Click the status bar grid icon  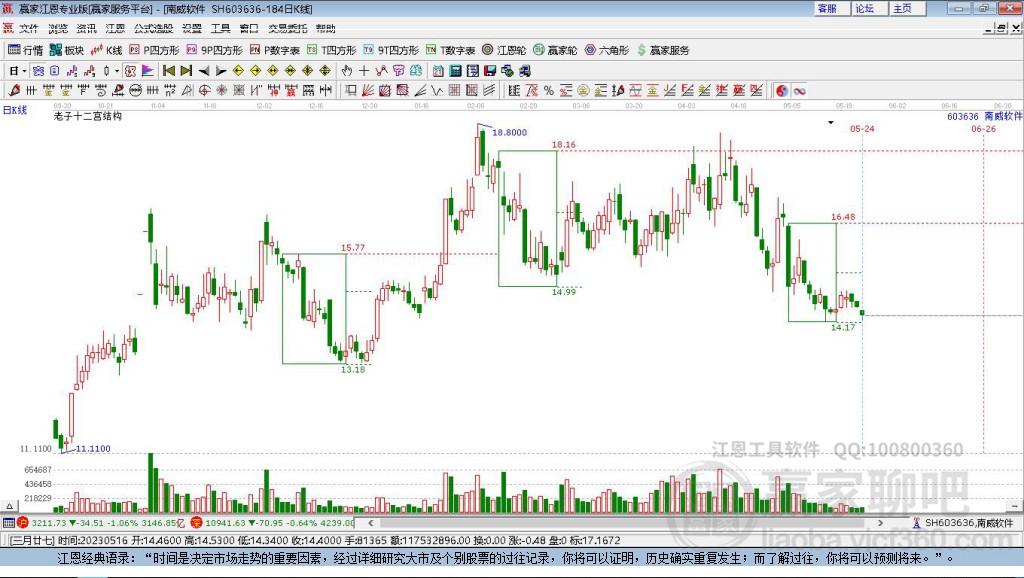pos(8,523)
